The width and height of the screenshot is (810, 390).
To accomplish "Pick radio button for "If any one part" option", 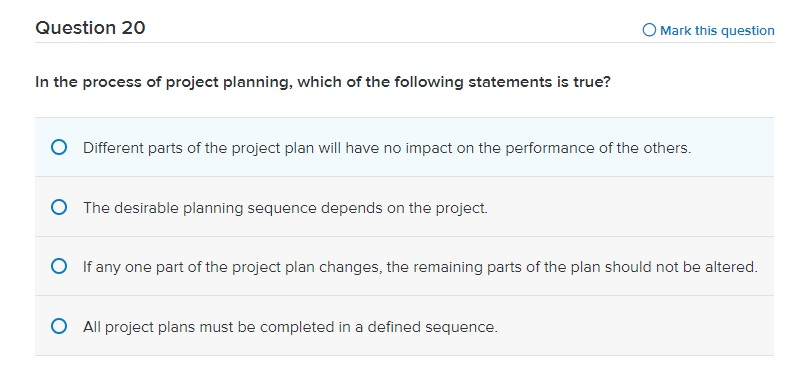I will click(59, 267).
